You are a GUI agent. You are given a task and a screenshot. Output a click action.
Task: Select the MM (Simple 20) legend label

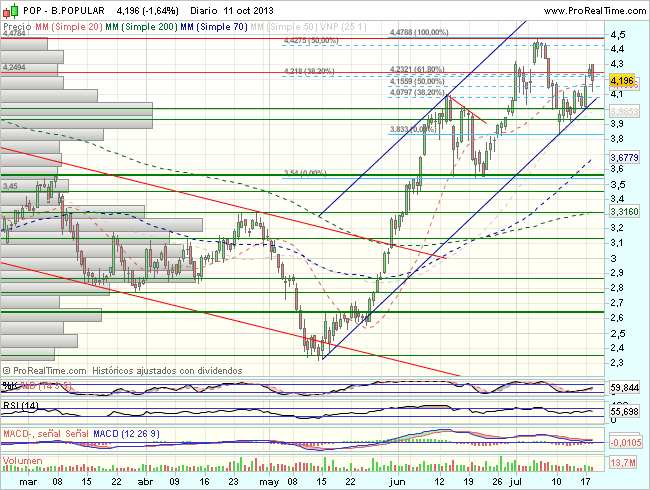[x=69, y=27]
